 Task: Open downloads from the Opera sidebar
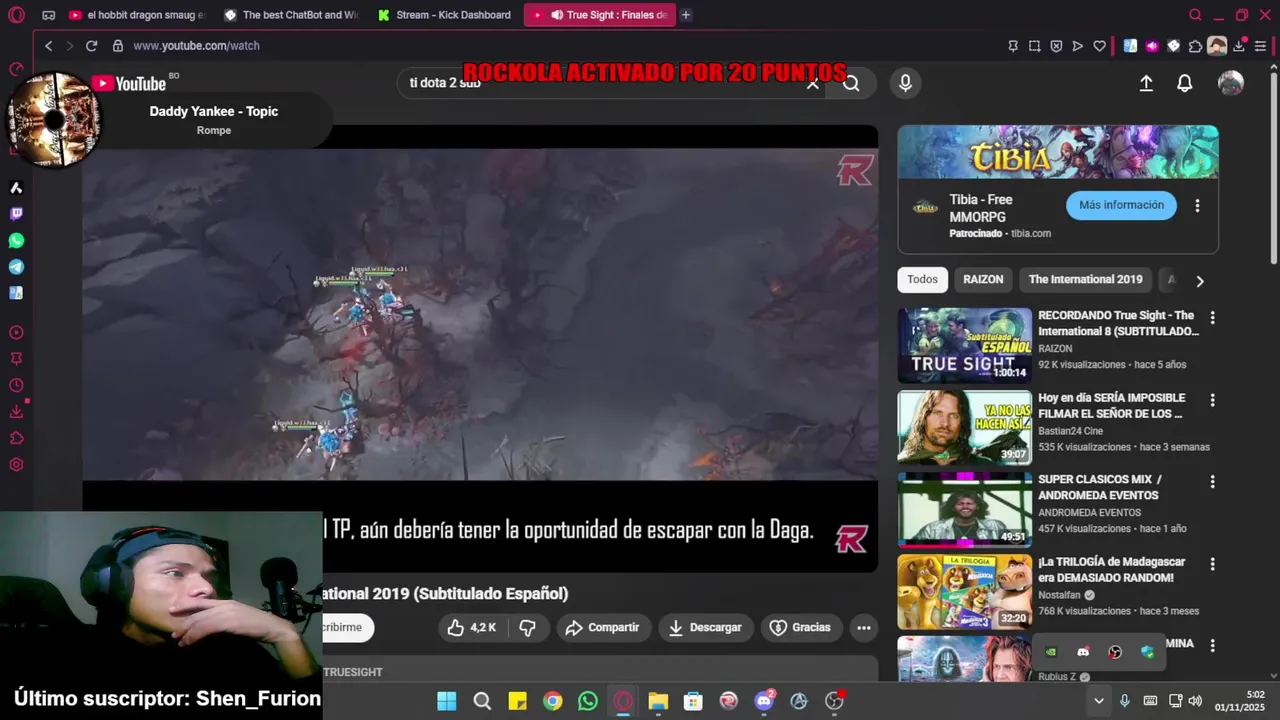click(16, 412)
